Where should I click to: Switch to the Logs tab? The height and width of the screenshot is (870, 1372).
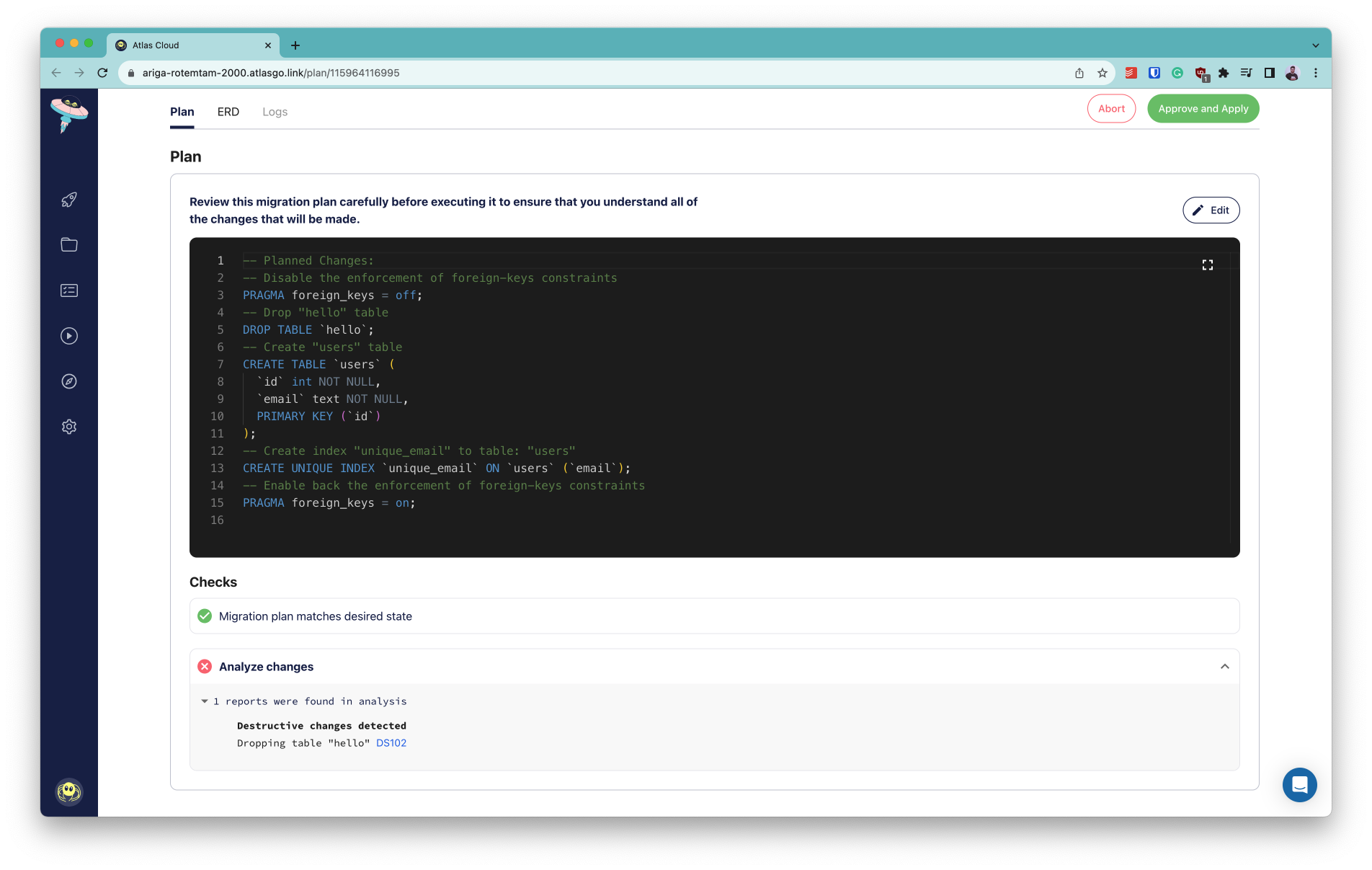[275, 112]
